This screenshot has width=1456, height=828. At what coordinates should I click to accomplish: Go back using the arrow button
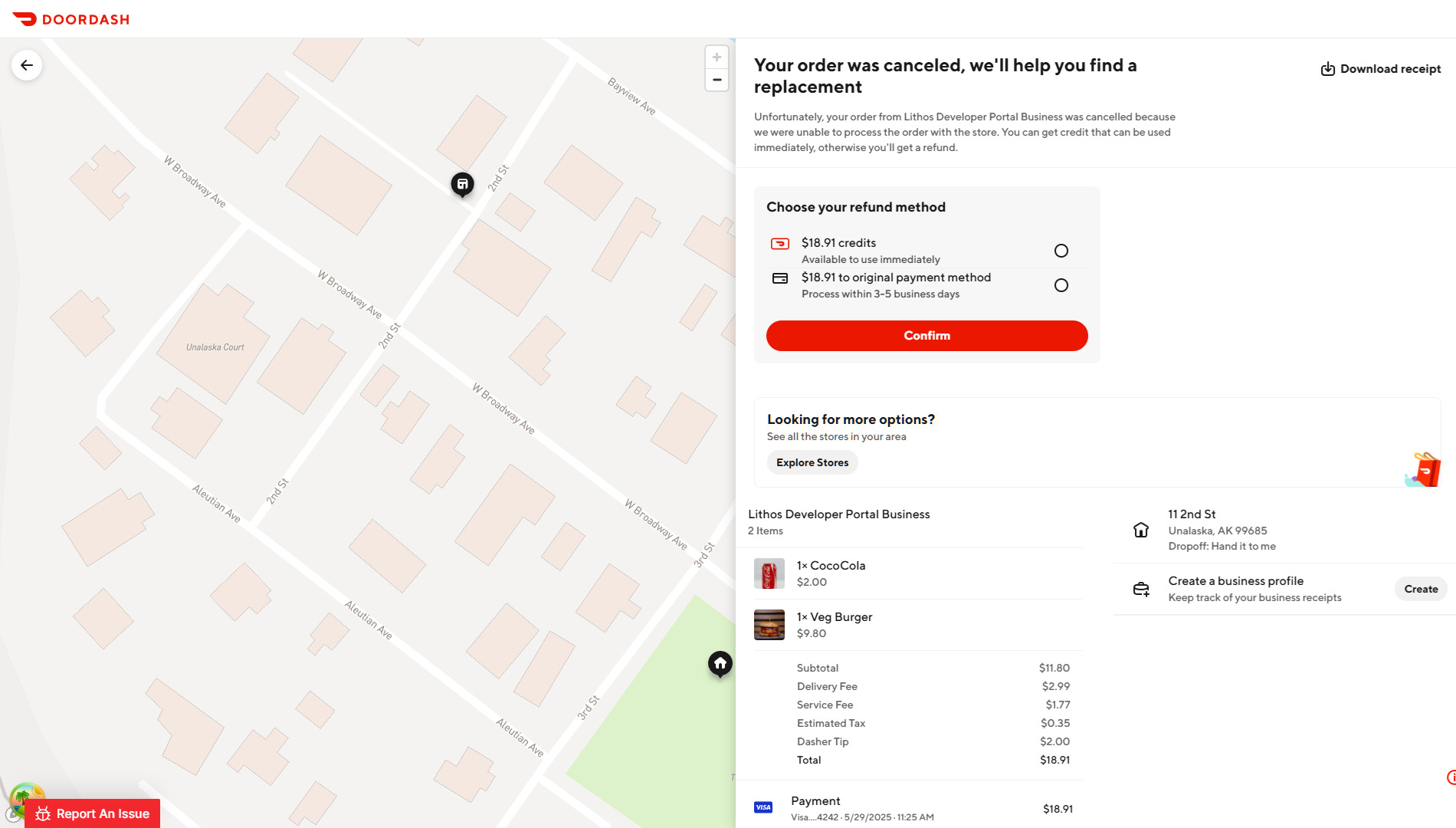[x=27, y=65]
